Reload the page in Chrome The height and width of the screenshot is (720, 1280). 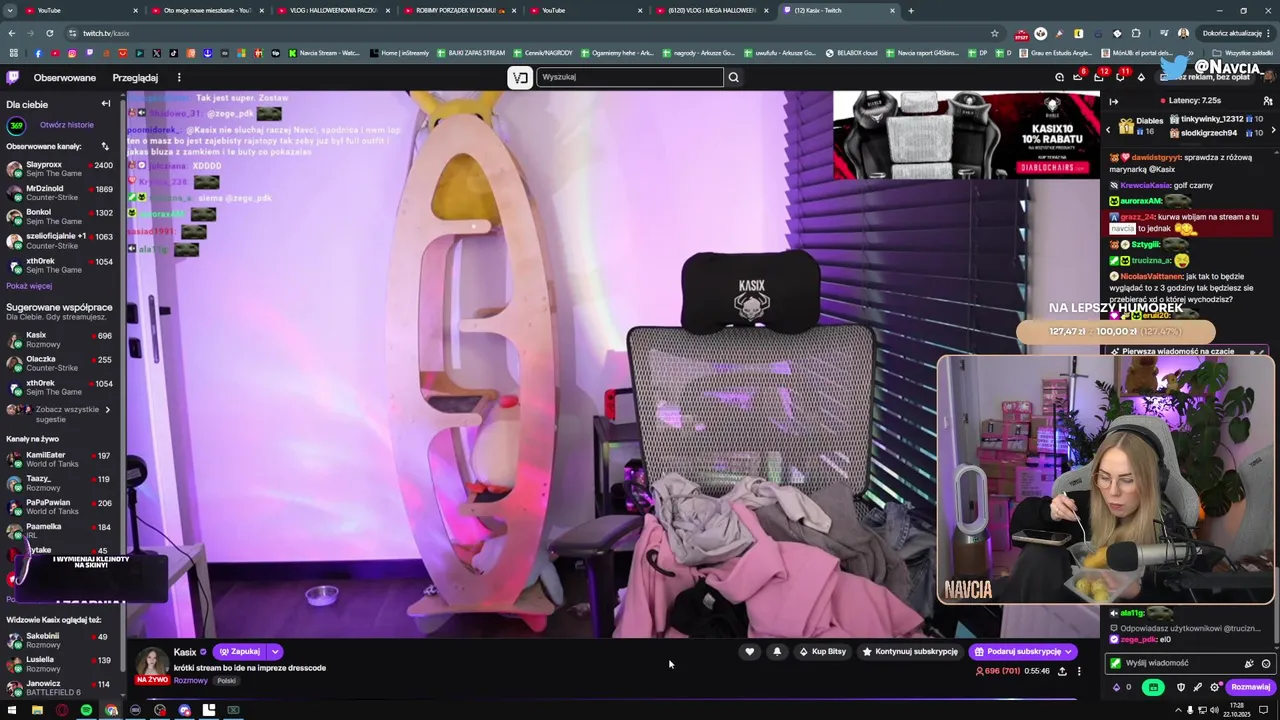point(50,33)
